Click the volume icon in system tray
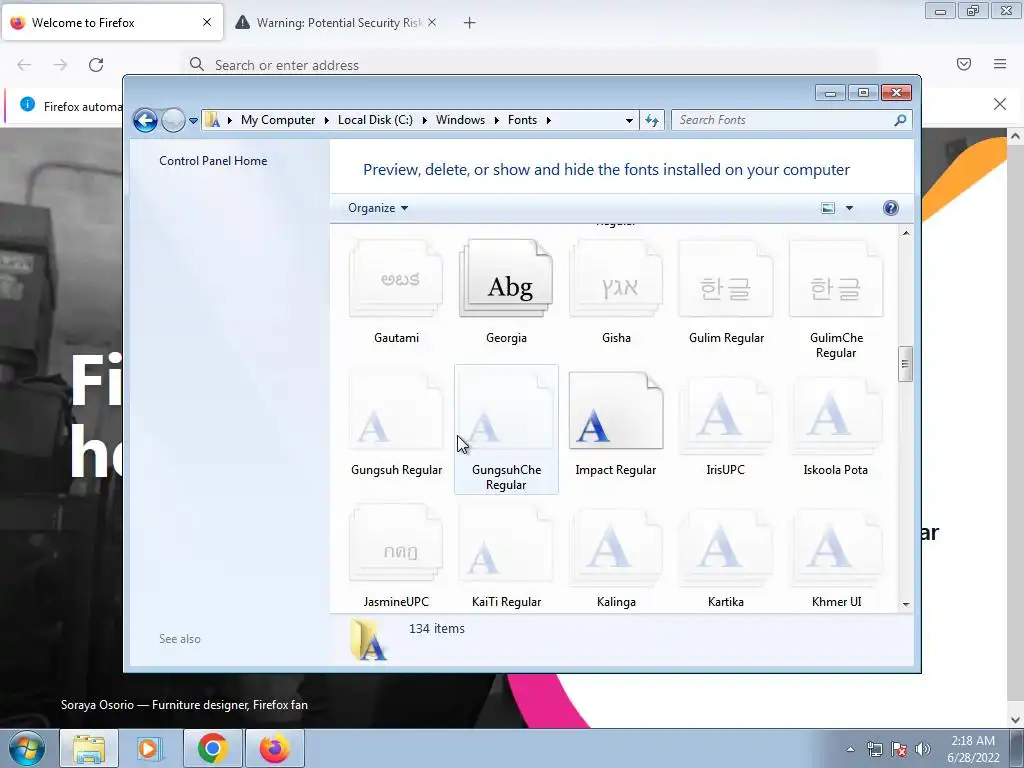 (923, 749)
